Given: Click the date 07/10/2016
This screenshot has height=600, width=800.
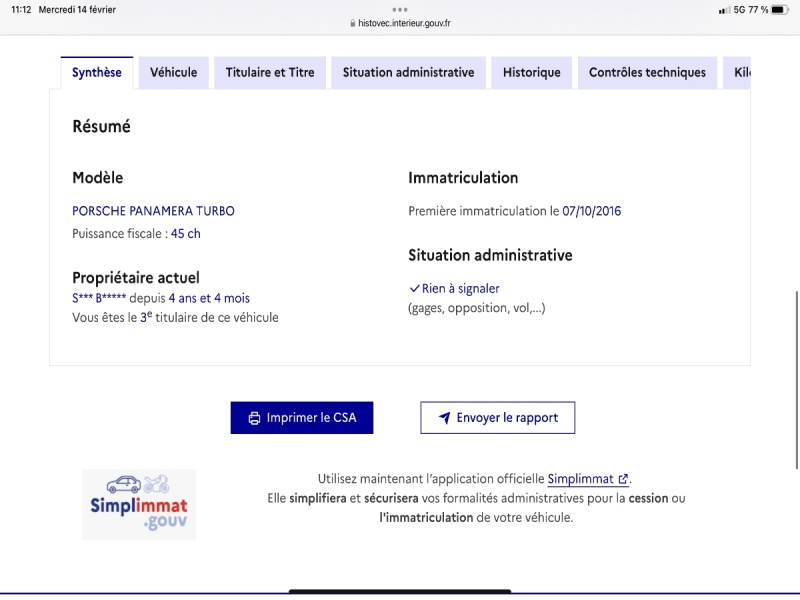Looking at the screenshot, I should pyautogui.click(x=592, y=211).
